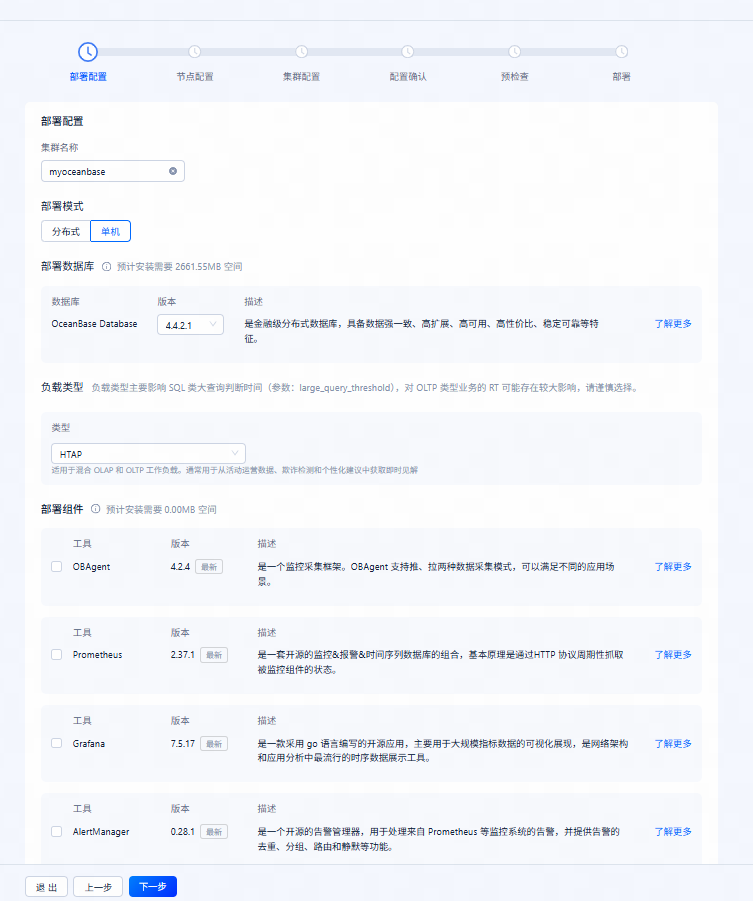Click the 节点配置 step label
The image size is (753, 901).
[x=195, y=76]
